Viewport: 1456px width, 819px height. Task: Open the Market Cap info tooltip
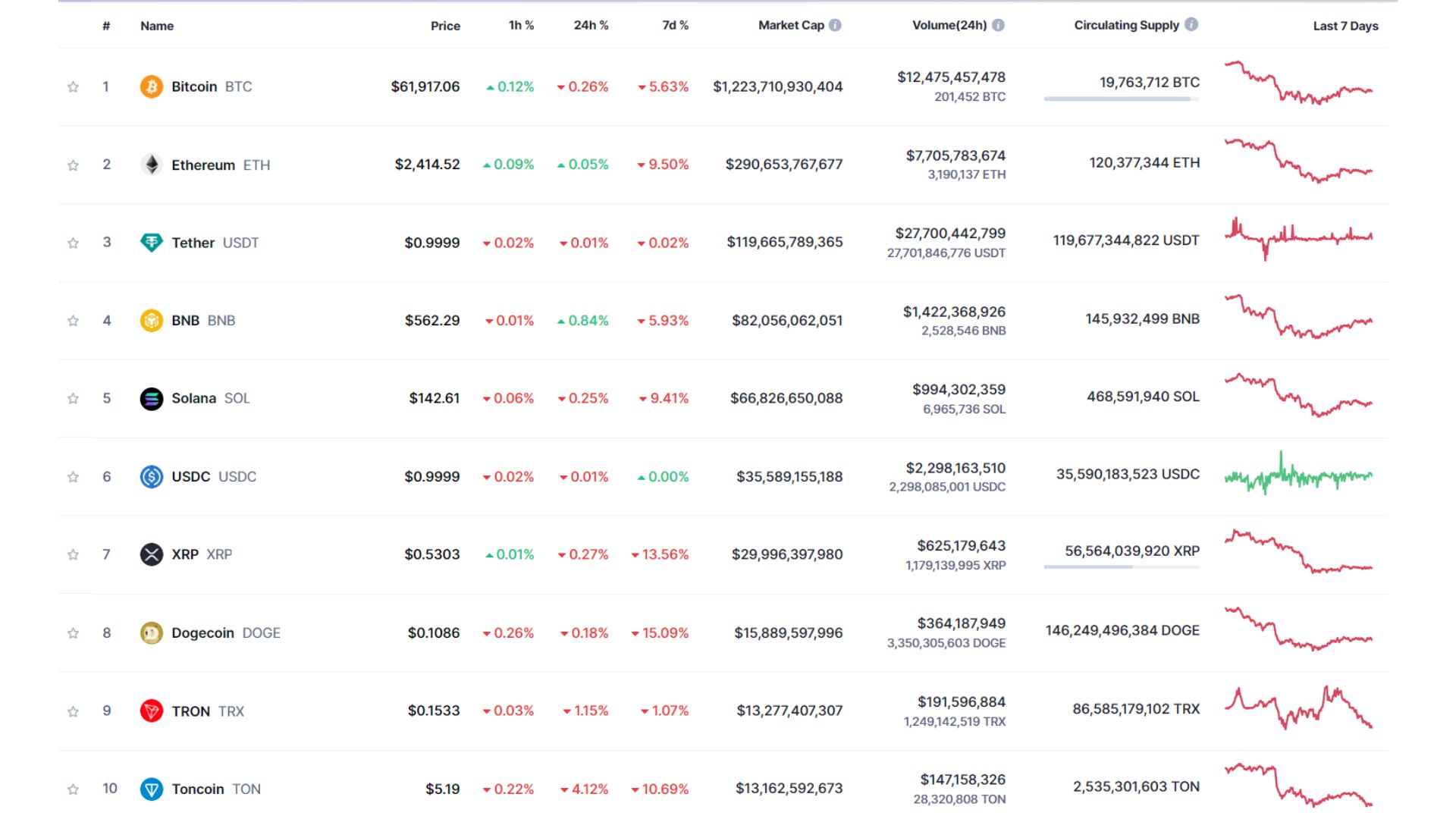tap(836, 24)
